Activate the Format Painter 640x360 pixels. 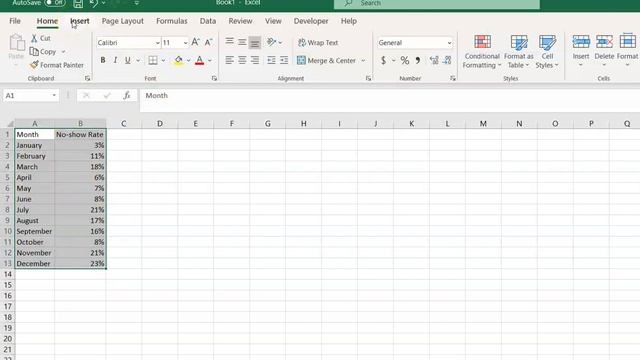[x=57, y=65]
